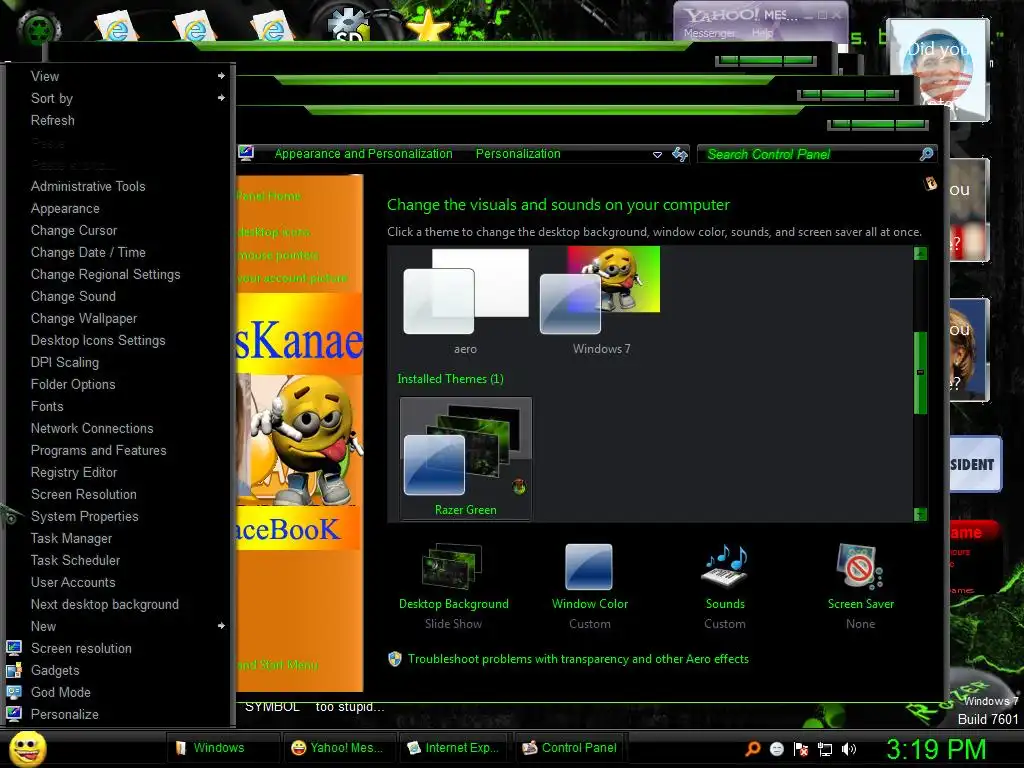Click the Window Color link text
Image resolution: width=1024 pixels, height=768 pixels.
pos(590,604)
